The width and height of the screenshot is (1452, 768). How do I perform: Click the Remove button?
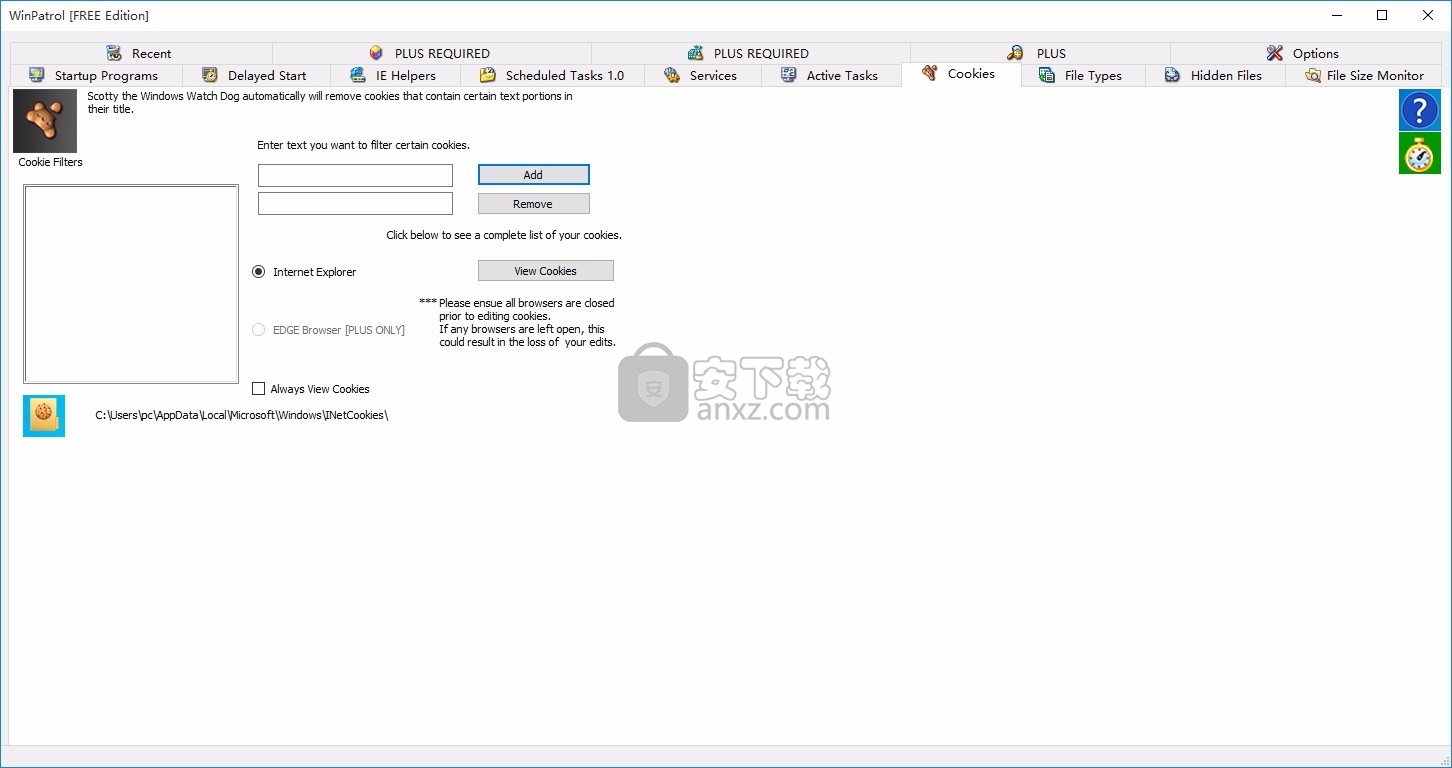pos(533,204)
